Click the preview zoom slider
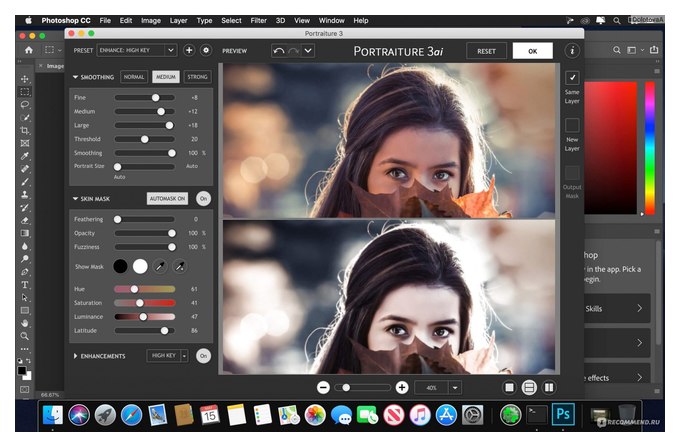 click(x=362, y=387)
